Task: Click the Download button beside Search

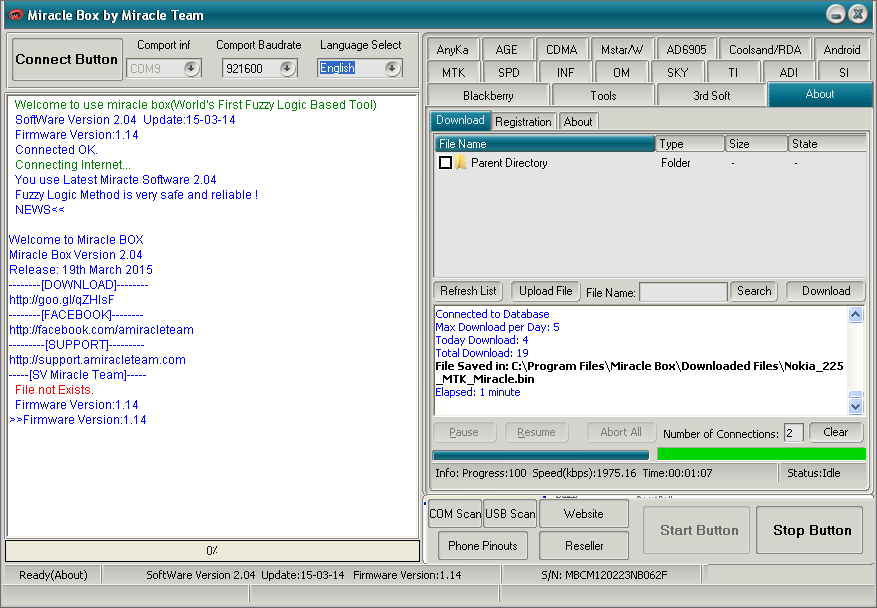Action: (826, 291)
